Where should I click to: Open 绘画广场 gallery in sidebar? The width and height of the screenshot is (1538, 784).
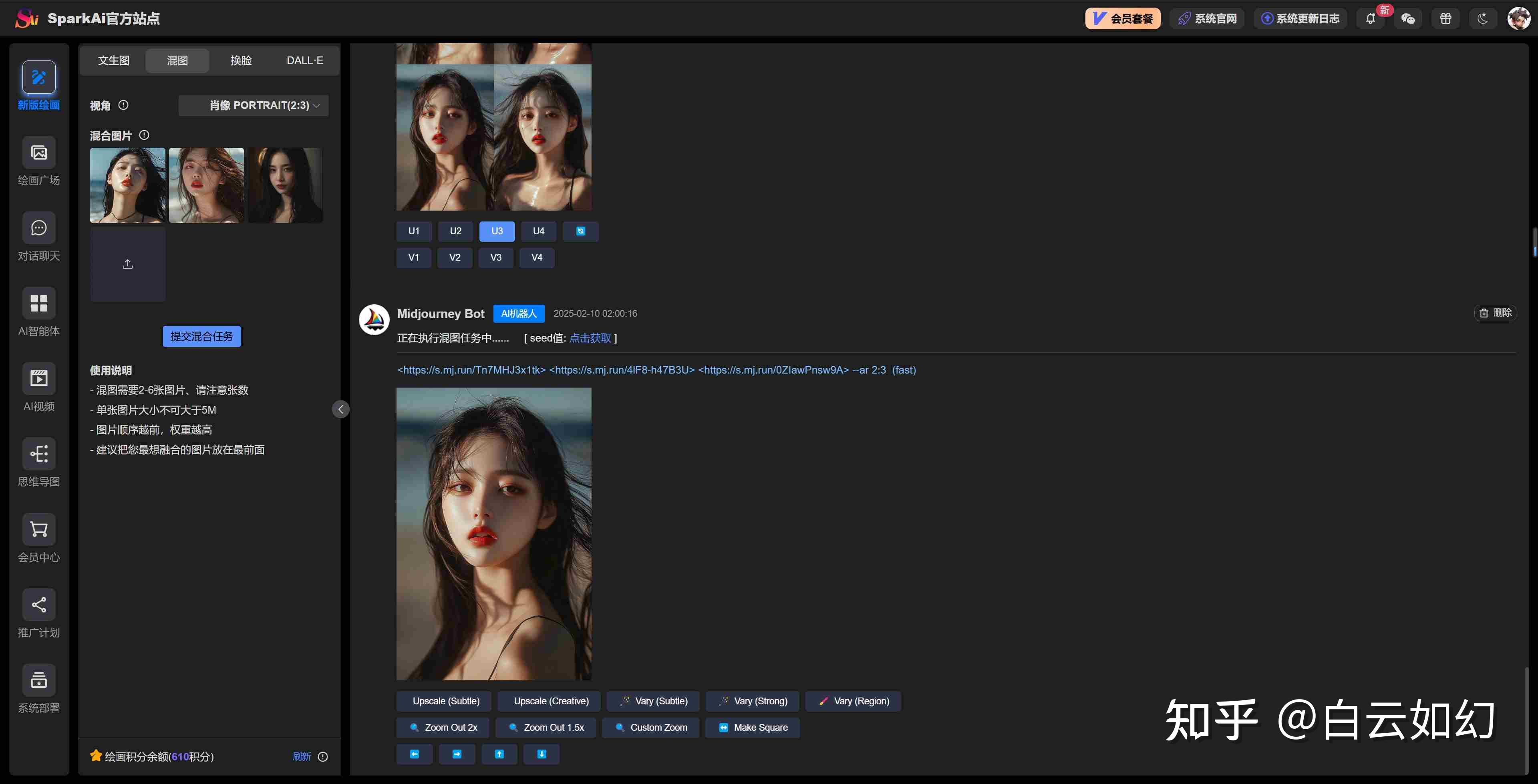[x=39, y=153]
